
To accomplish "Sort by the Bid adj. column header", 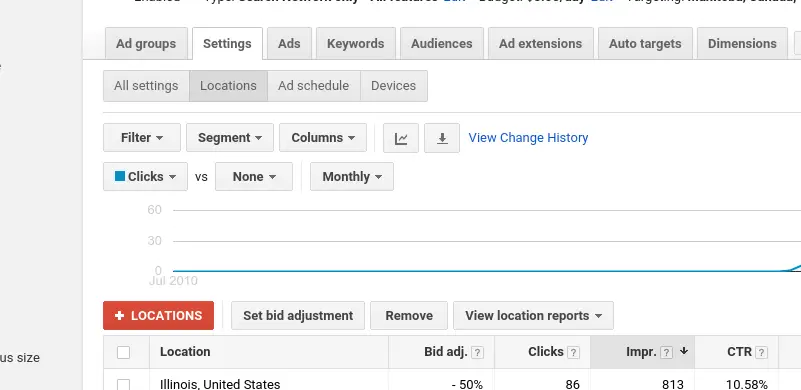I will tap(446, 352).
